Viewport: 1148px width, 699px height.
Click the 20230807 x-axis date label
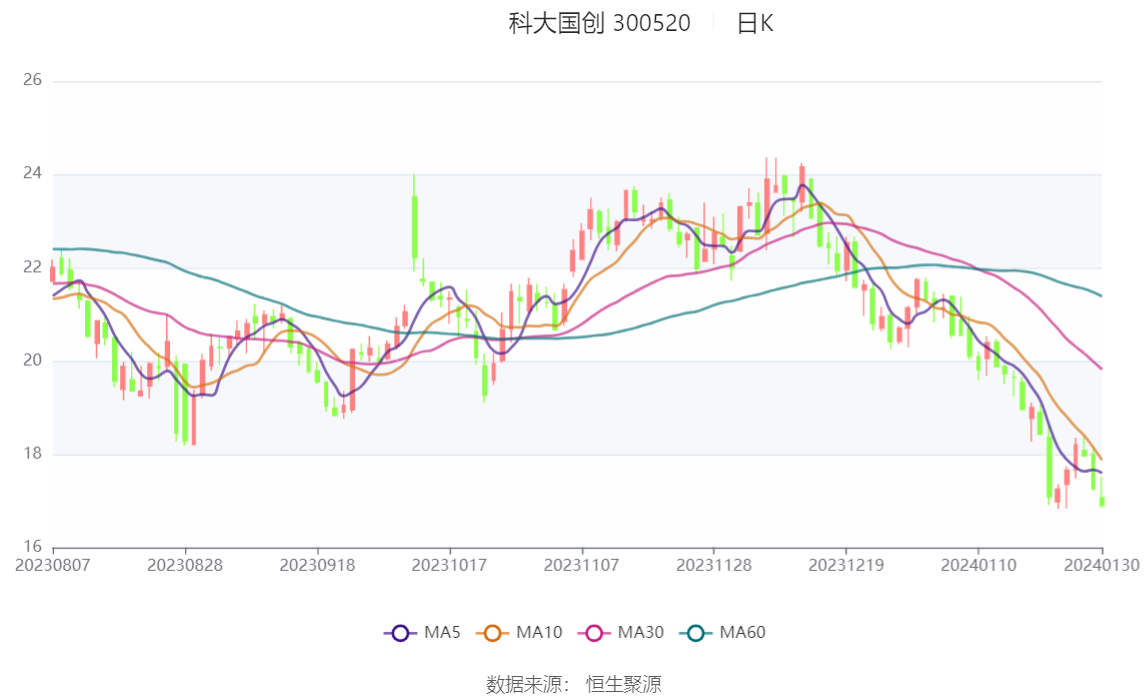pyautogui.click(x=53, y=565)
